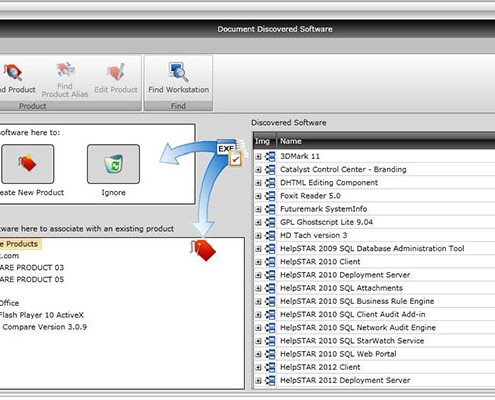Expand HelpSTAR 2010 SQL Attachments row
495x400 pixels.
pos(258,288)
